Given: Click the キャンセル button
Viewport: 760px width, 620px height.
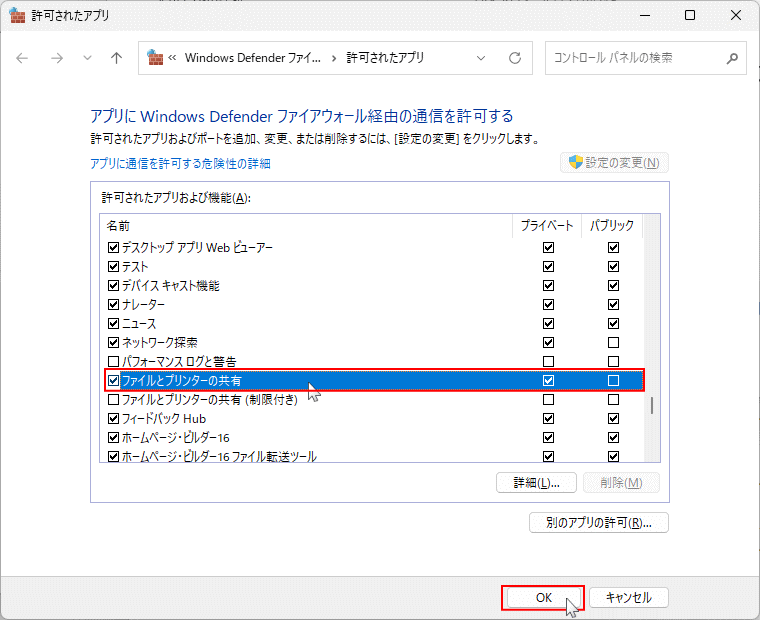Looking at the screenshot, I should 629,598.
